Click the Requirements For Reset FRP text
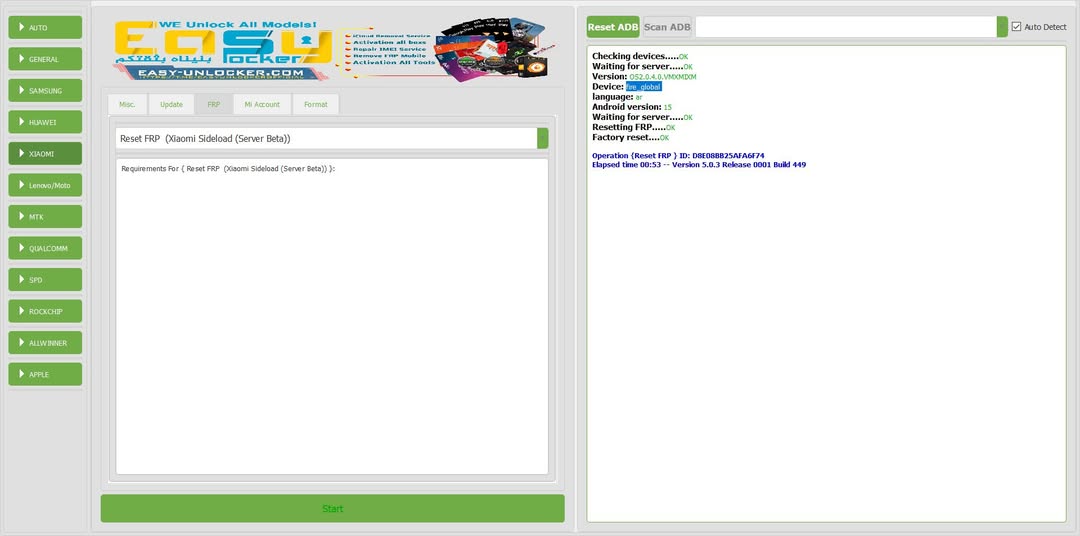The image size is (1080, 536). click(x=228, y=169)
